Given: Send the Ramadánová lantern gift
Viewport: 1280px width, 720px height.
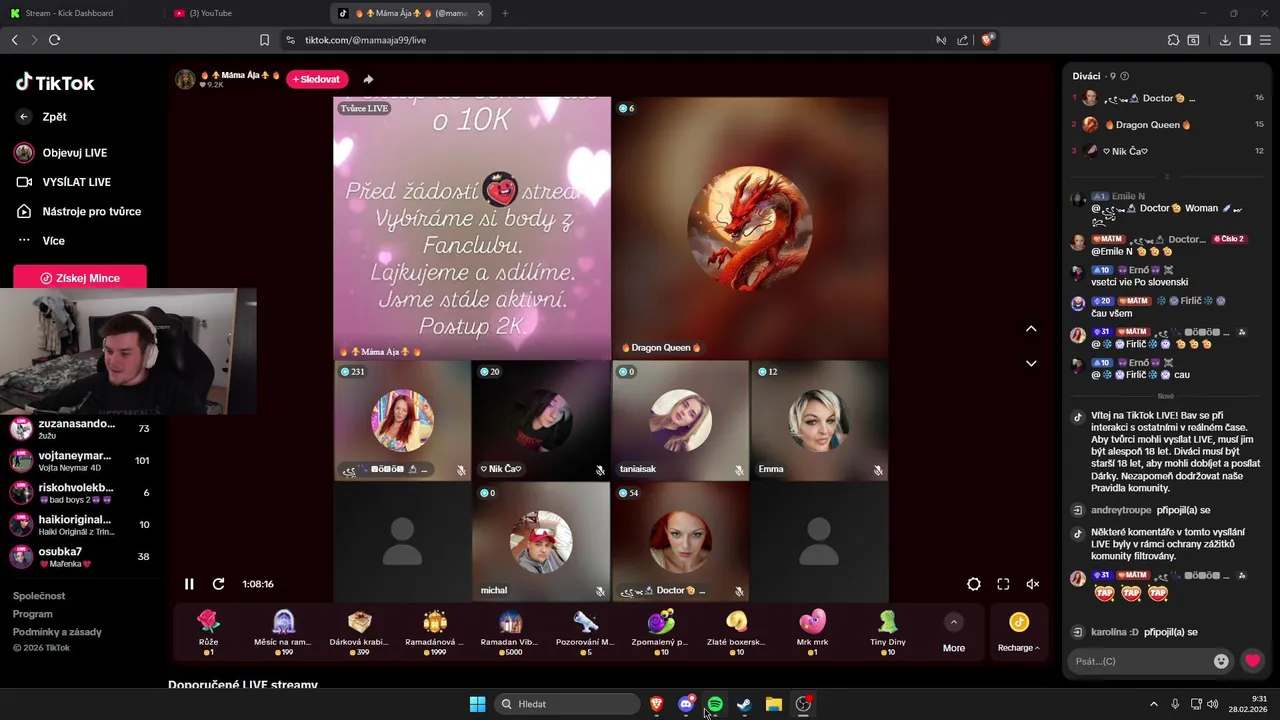Looking at the screenshot, I should tap(435, 632).
